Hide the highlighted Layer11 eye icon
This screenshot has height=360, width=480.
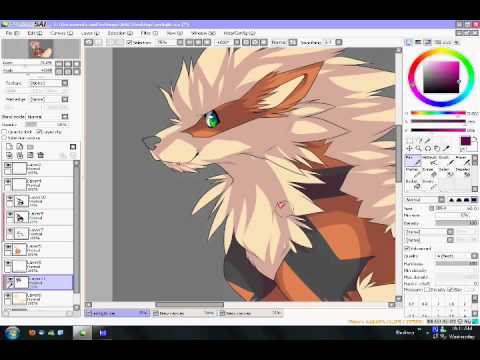pyautogui.click(x=10, y=279)
